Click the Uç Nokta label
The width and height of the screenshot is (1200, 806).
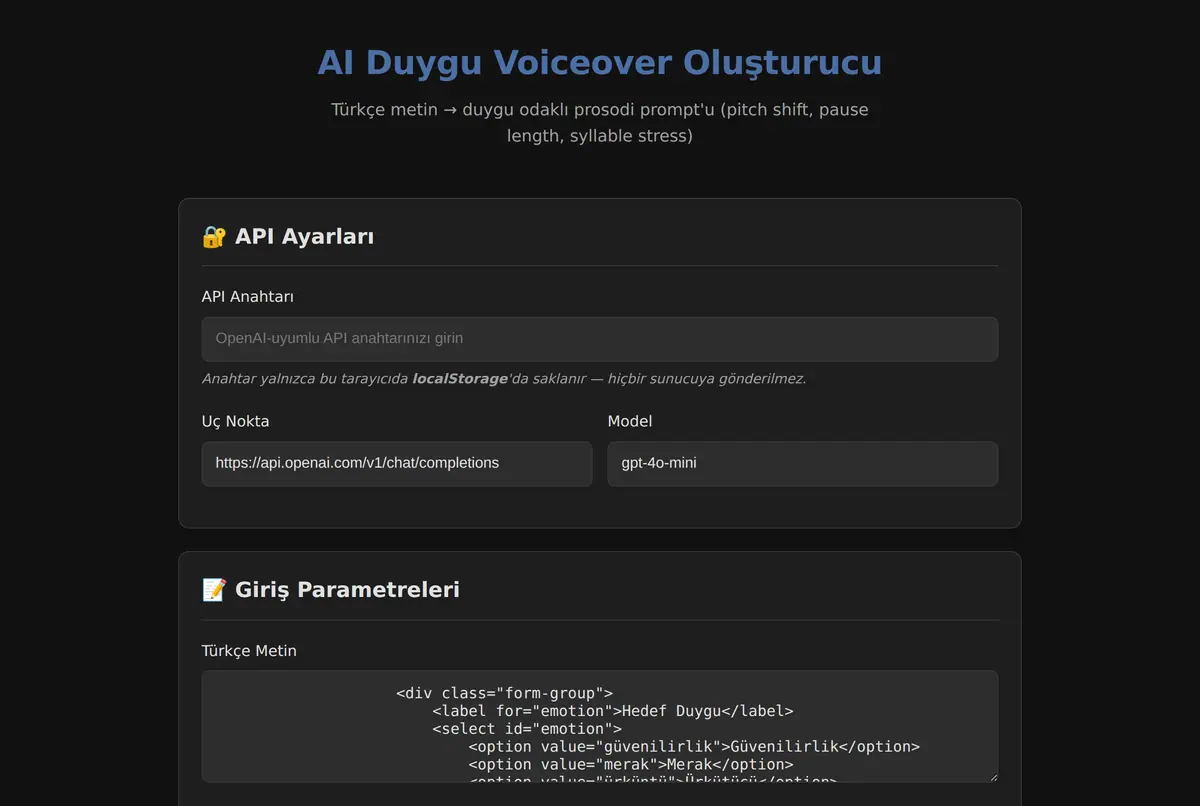click(x=236, y=421)
